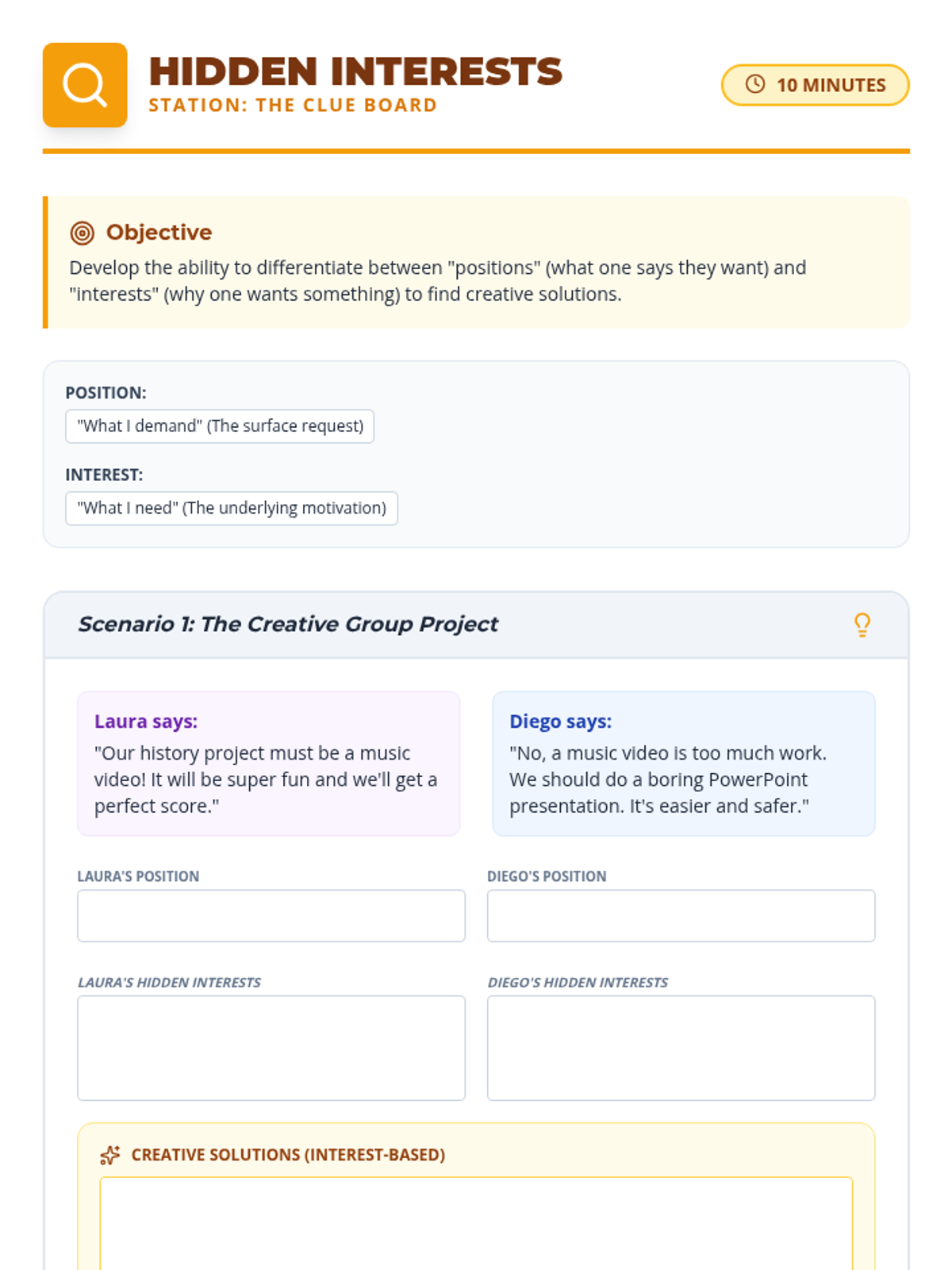Click the "What I need" definition chip
The image size is (952, 1270).
(232, 509)
